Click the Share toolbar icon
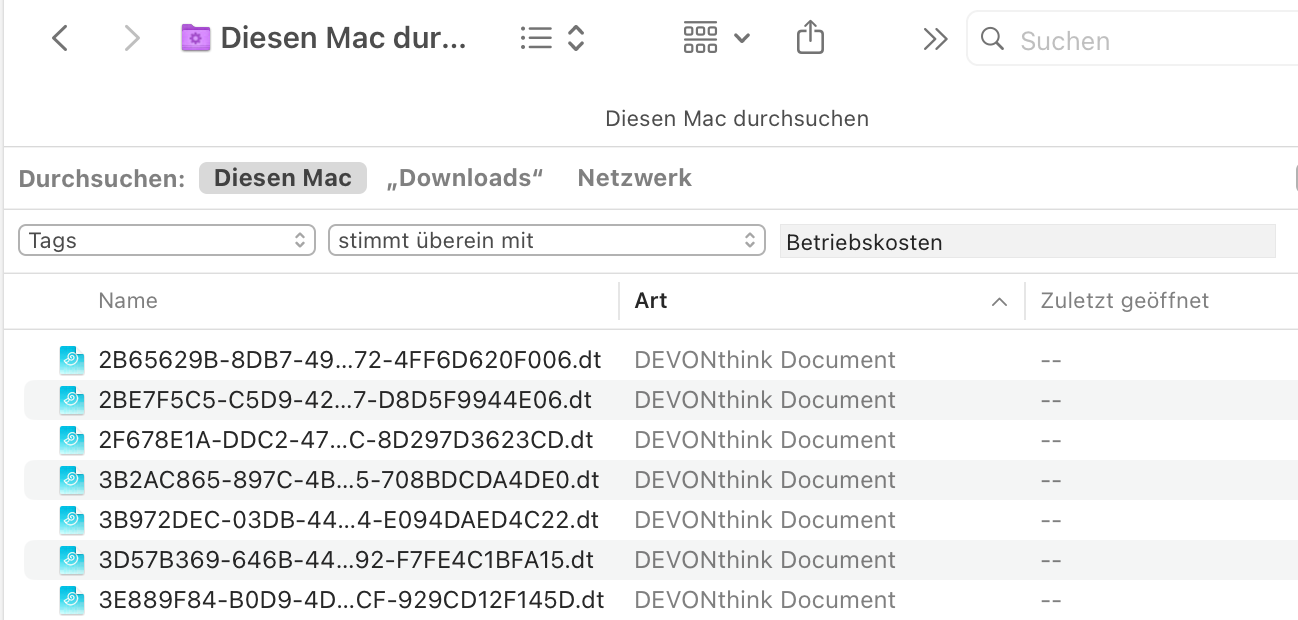The image size is (1298, 620). [810, 39]
